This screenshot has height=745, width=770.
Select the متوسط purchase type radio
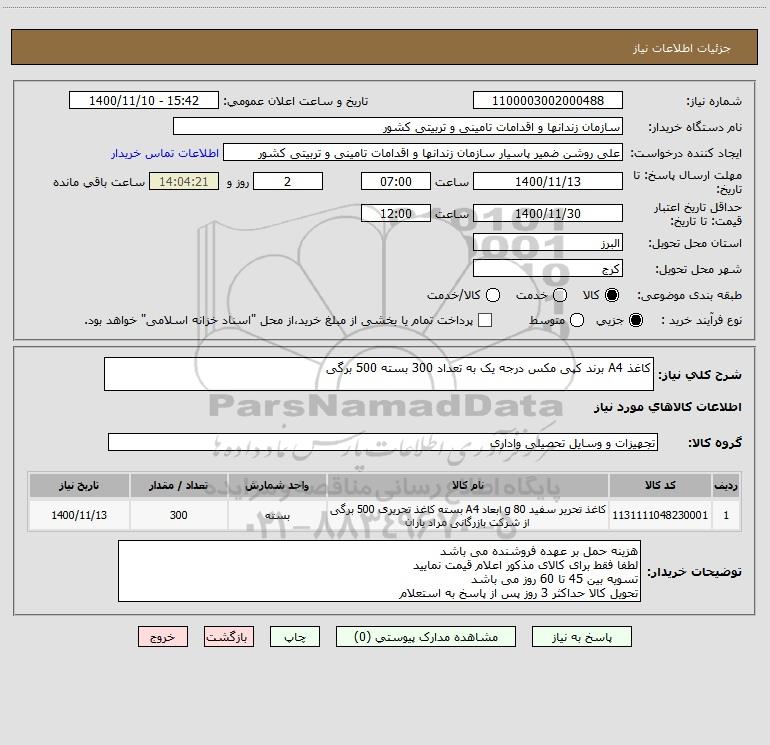pos(577,320)
